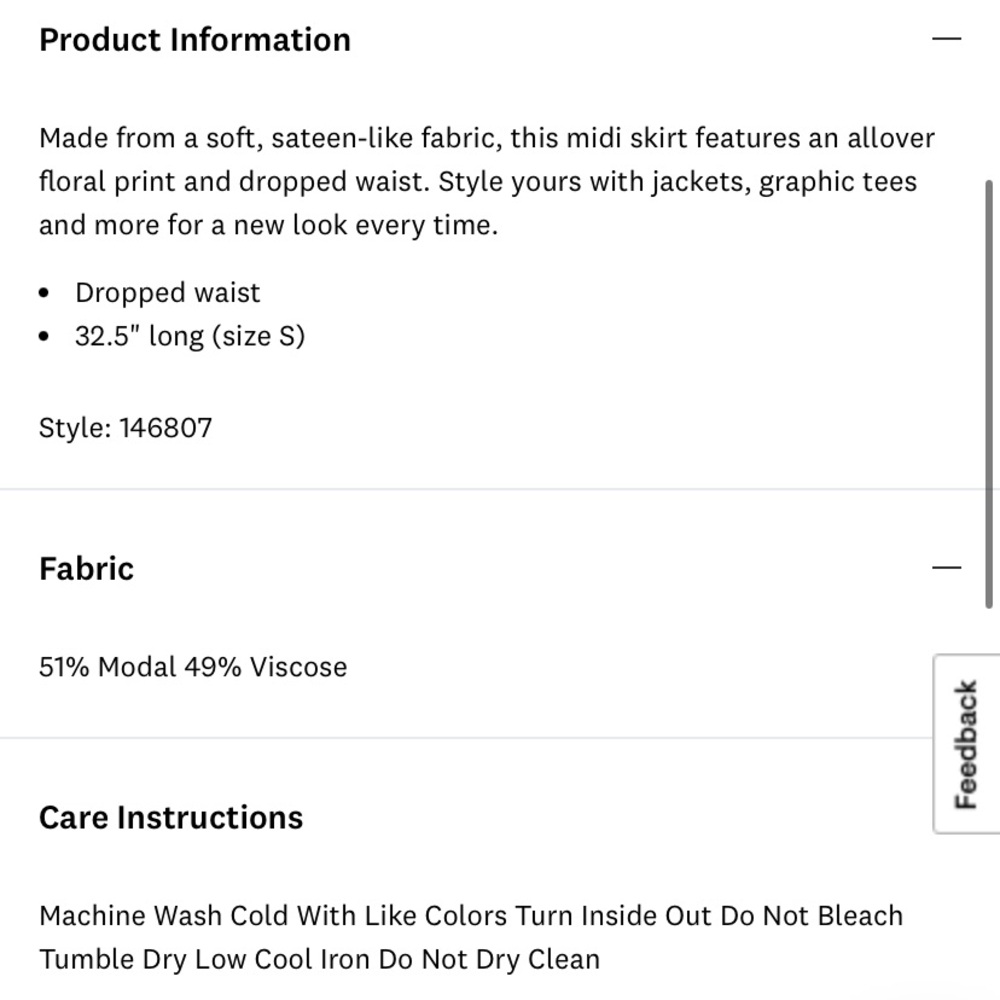Click the 51% Modal 49% Viscose text
Viewport: 1000px width, 1000px height.
point(193,667)
